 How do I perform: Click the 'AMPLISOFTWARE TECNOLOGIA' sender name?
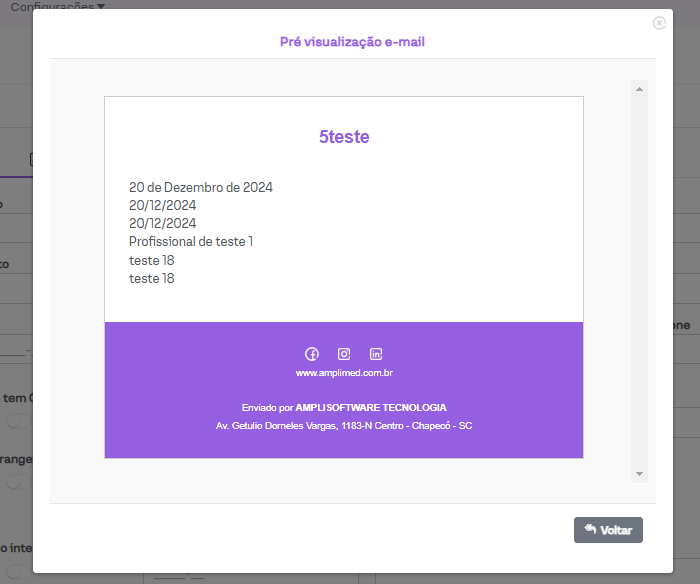(x=371, y=408)
